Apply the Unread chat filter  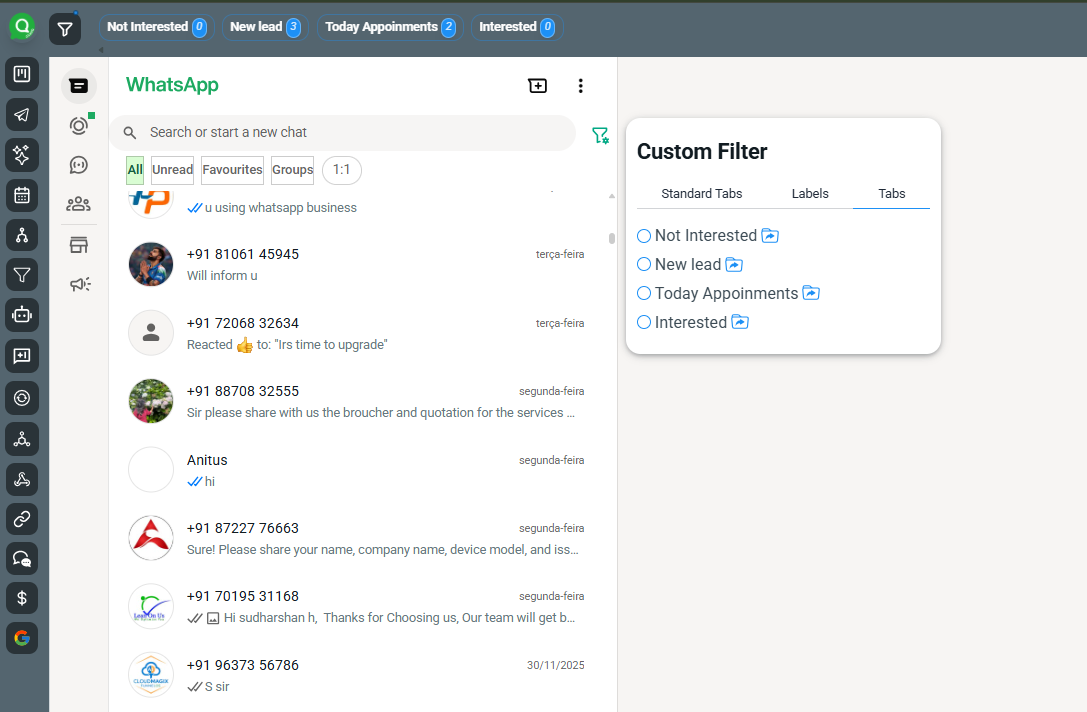pyautogui.click(x=171, y=170)
